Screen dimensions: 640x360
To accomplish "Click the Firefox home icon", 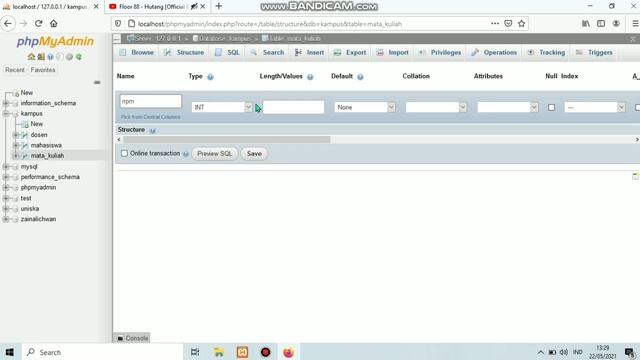I will pos(53,24).
